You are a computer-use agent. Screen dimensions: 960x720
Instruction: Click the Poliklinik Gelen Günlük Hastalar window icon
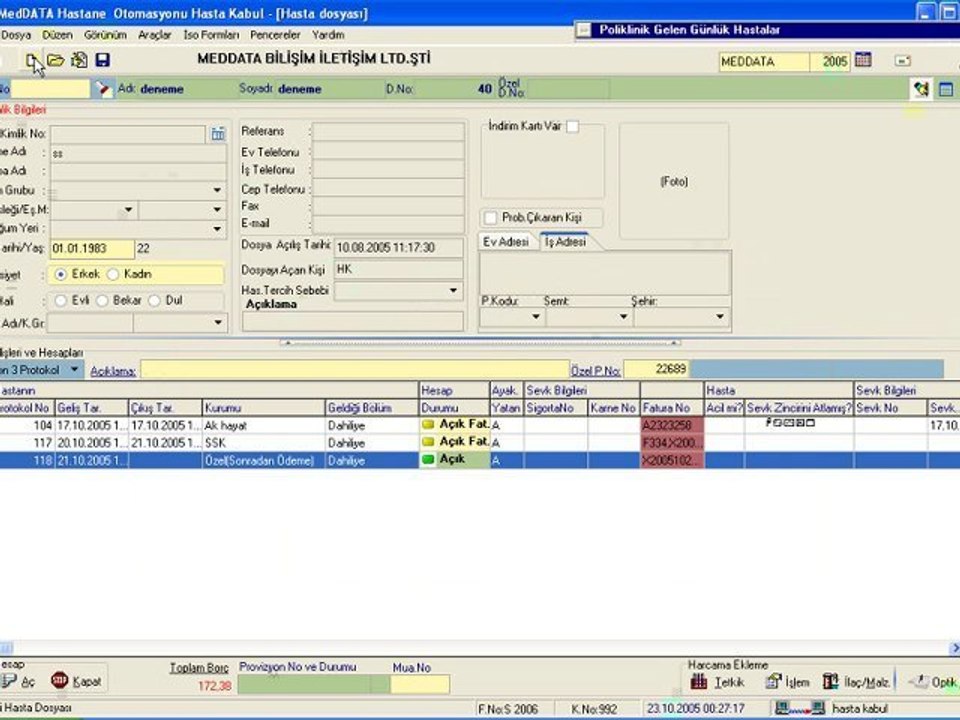[583, 29]
